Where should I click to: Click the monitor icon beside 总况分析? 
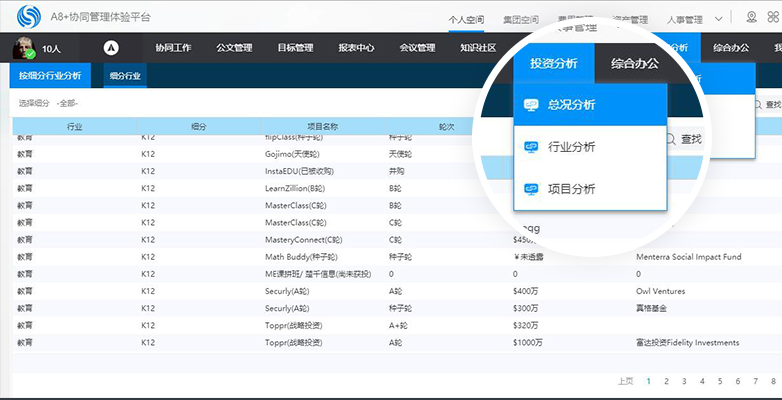click(x=531, y=105)
